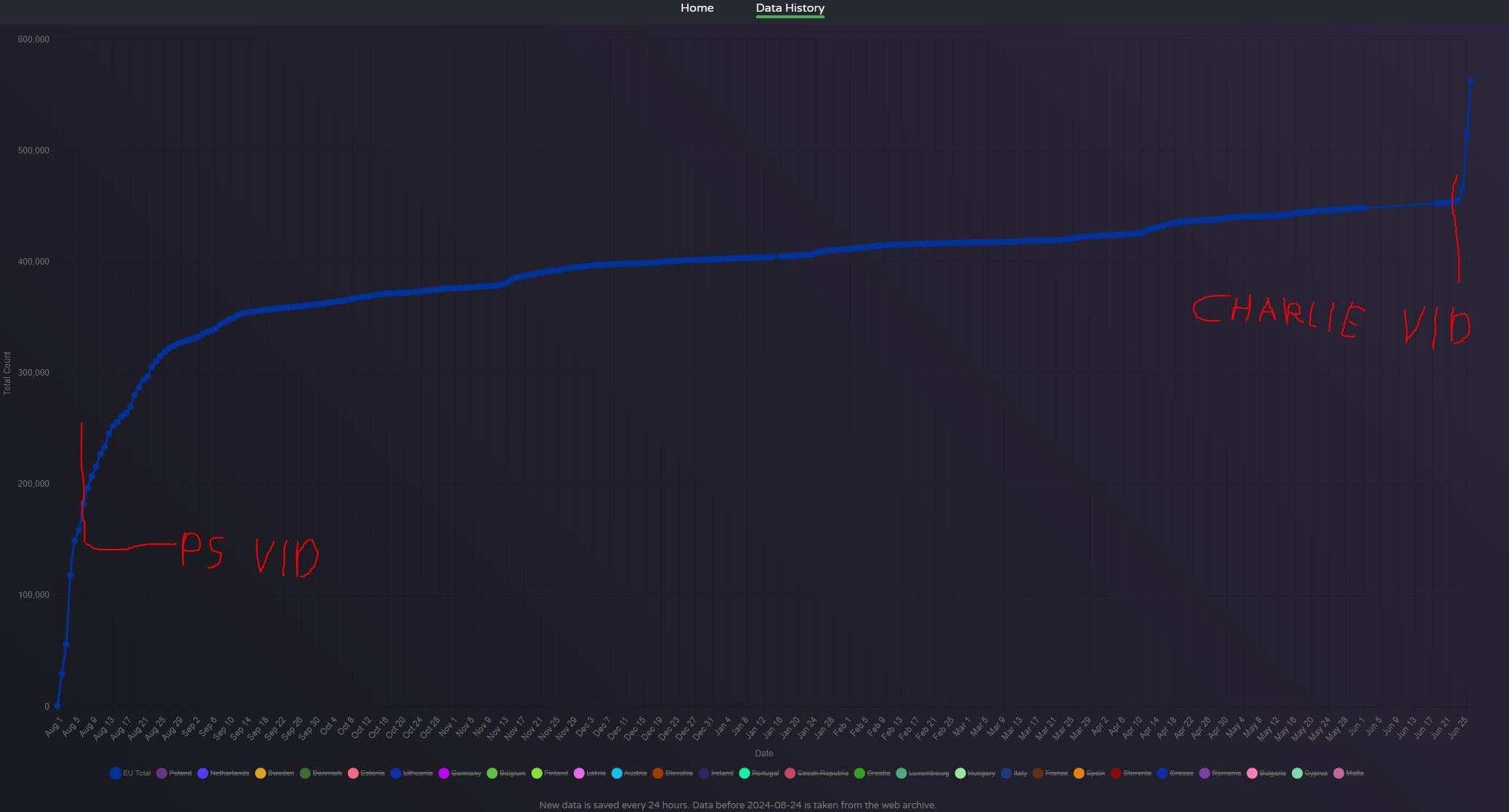The height and width of the screenshot is (812, 1509).
Task: Click the 'Total Count' axis title
Action: click(x=7, y=373)
